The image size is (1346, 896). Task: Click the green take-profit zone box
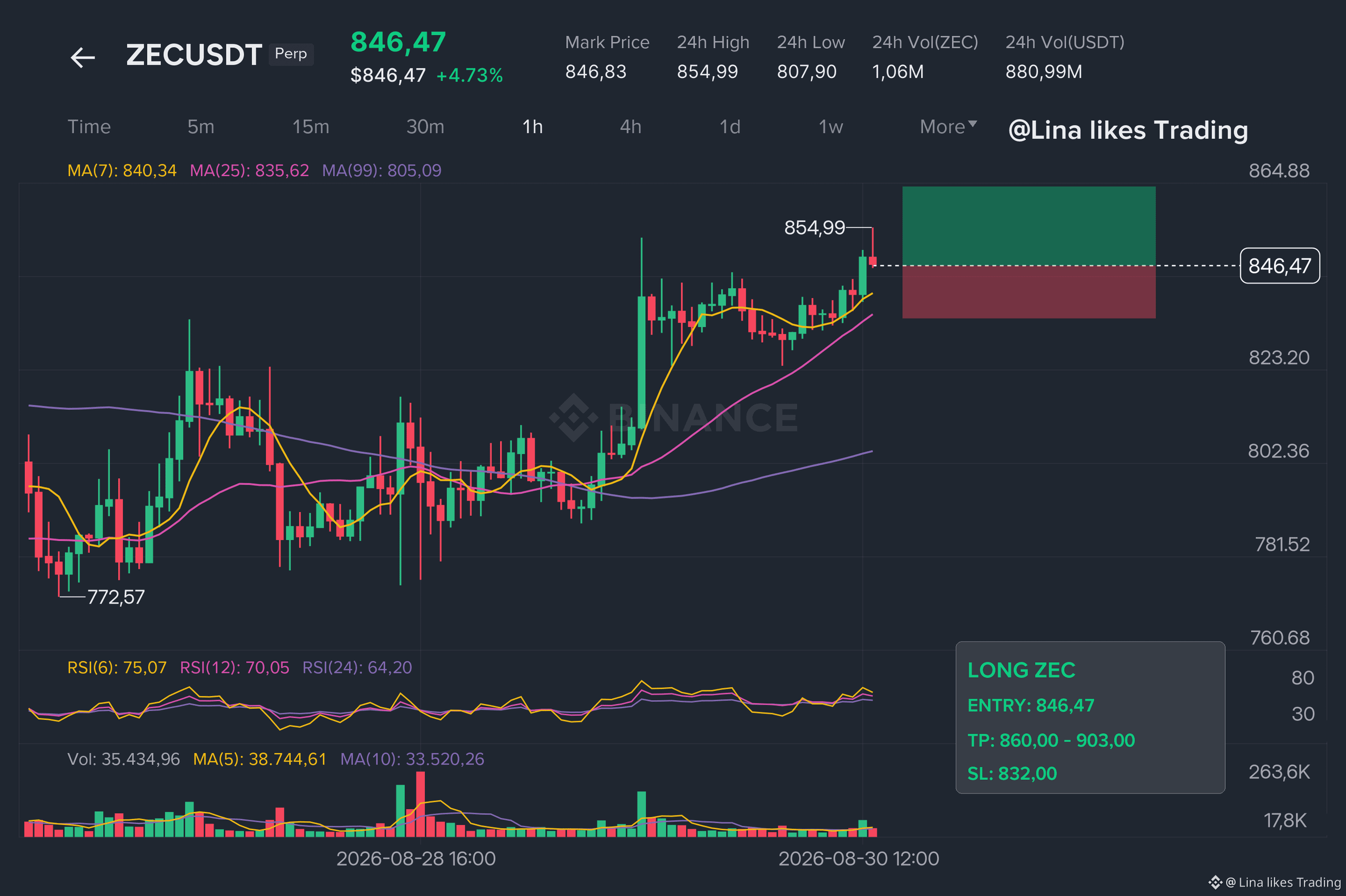tap(1028, 226)
